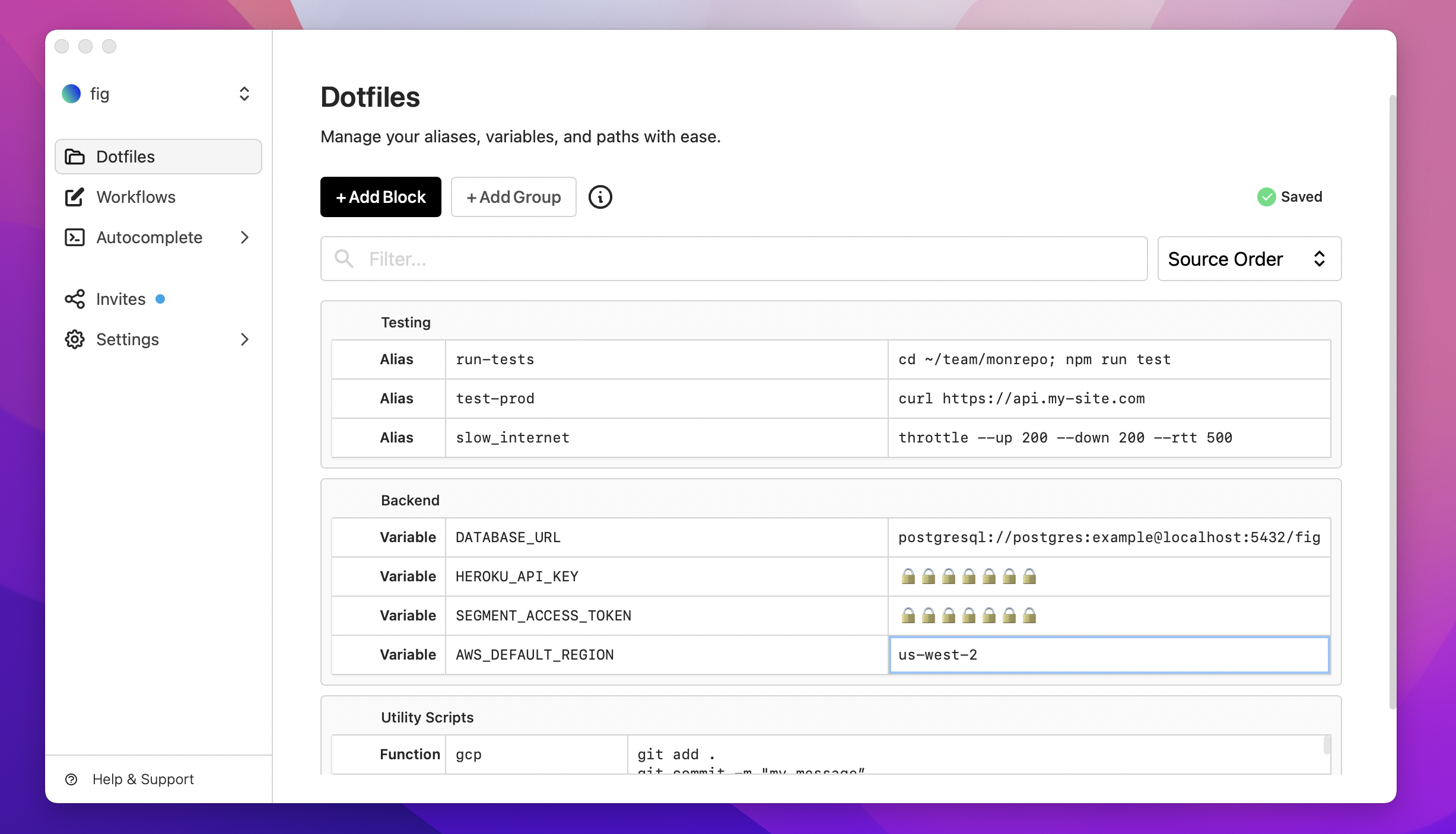
Task: Select Autocomplete in the sidebar
Action: click(x=158, y=237)
